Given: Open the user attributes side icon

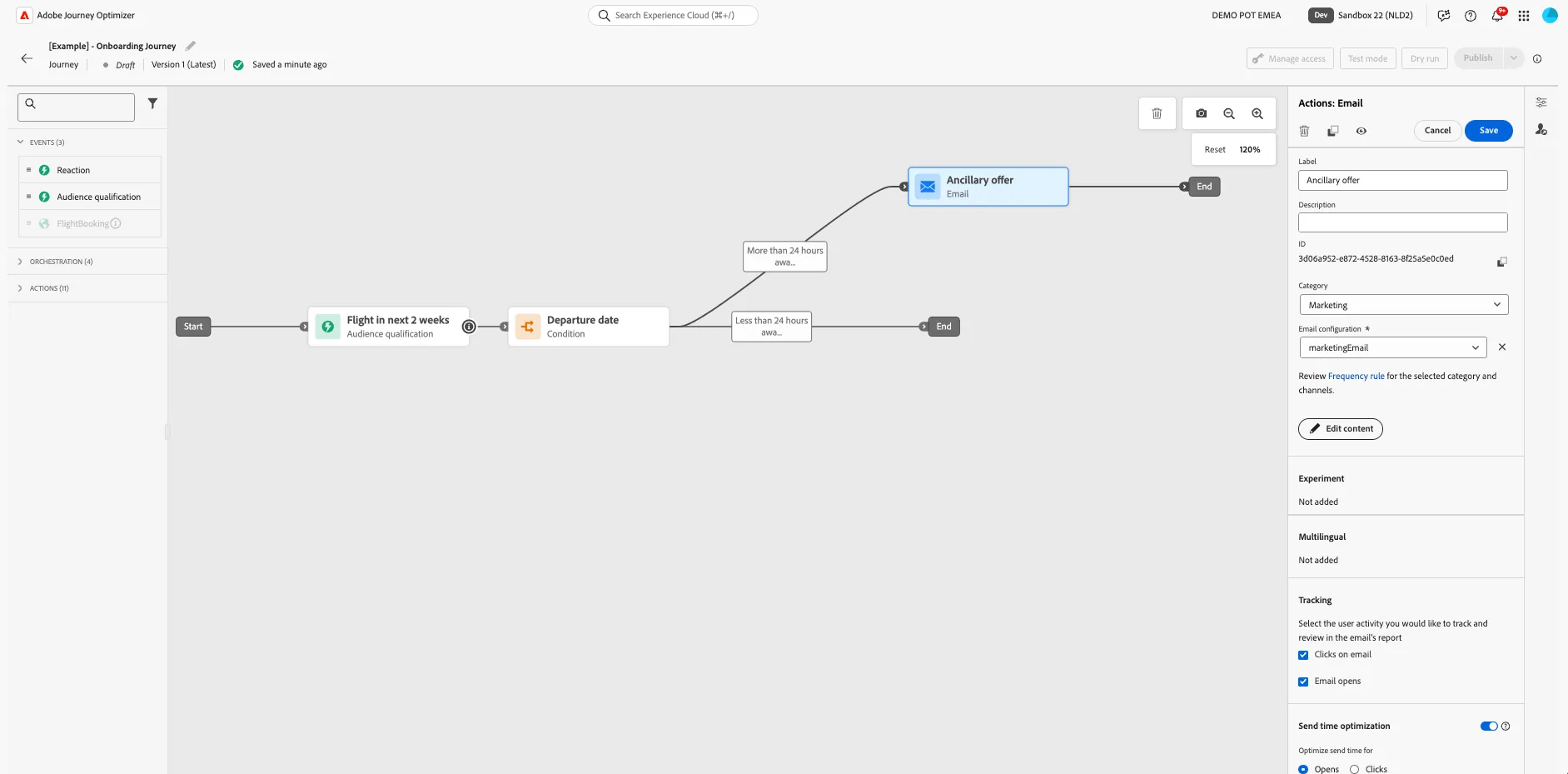Looking at the screenshot, I should coord(1541,129).
